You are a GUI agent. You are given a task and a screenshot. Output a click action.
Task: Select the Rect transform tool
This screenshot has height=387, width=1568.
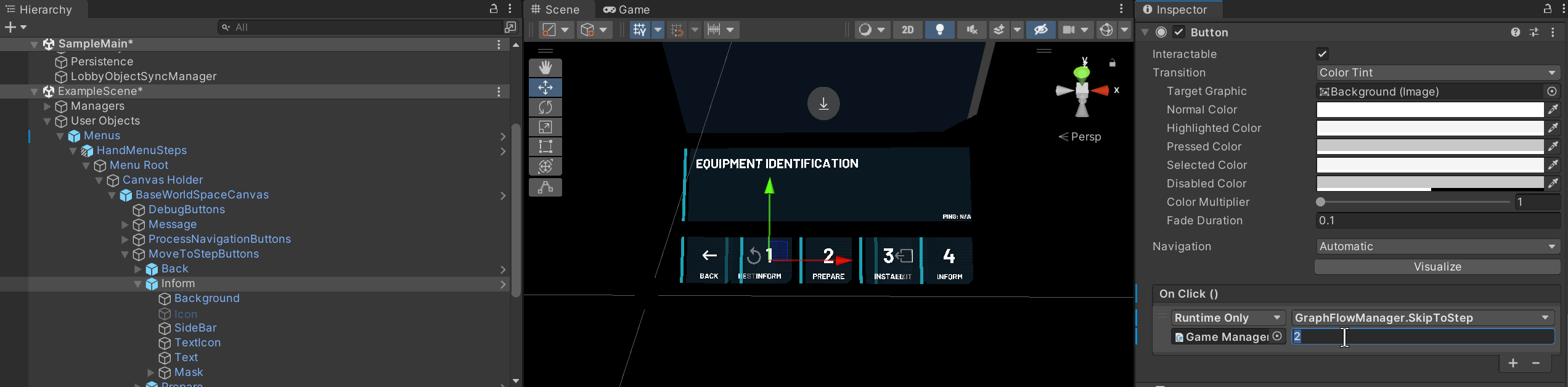[x=545, y=147]
